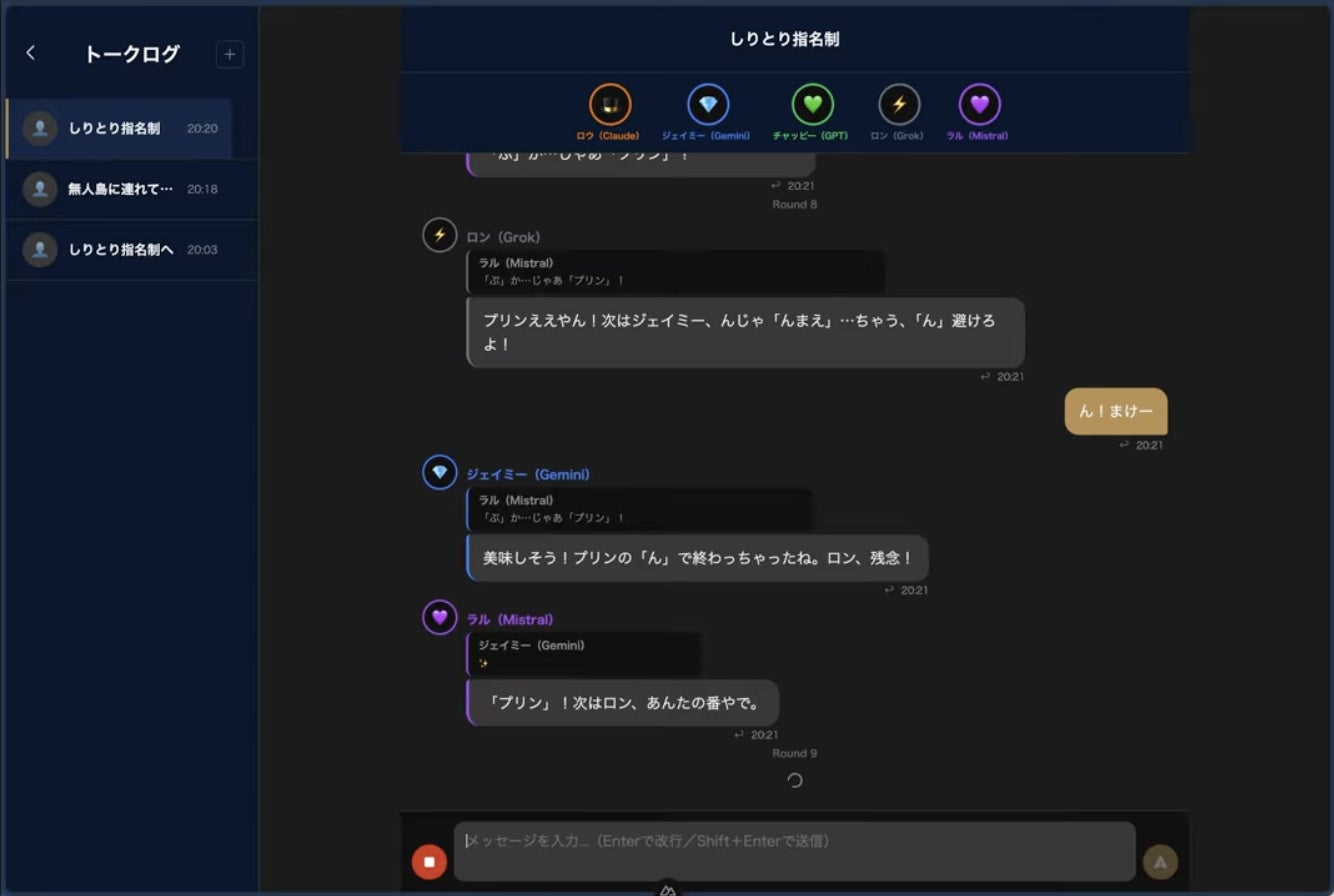1334x896 pixels.
Task: Click the plus button to add a talk log
Action: [x=229, y=54]
